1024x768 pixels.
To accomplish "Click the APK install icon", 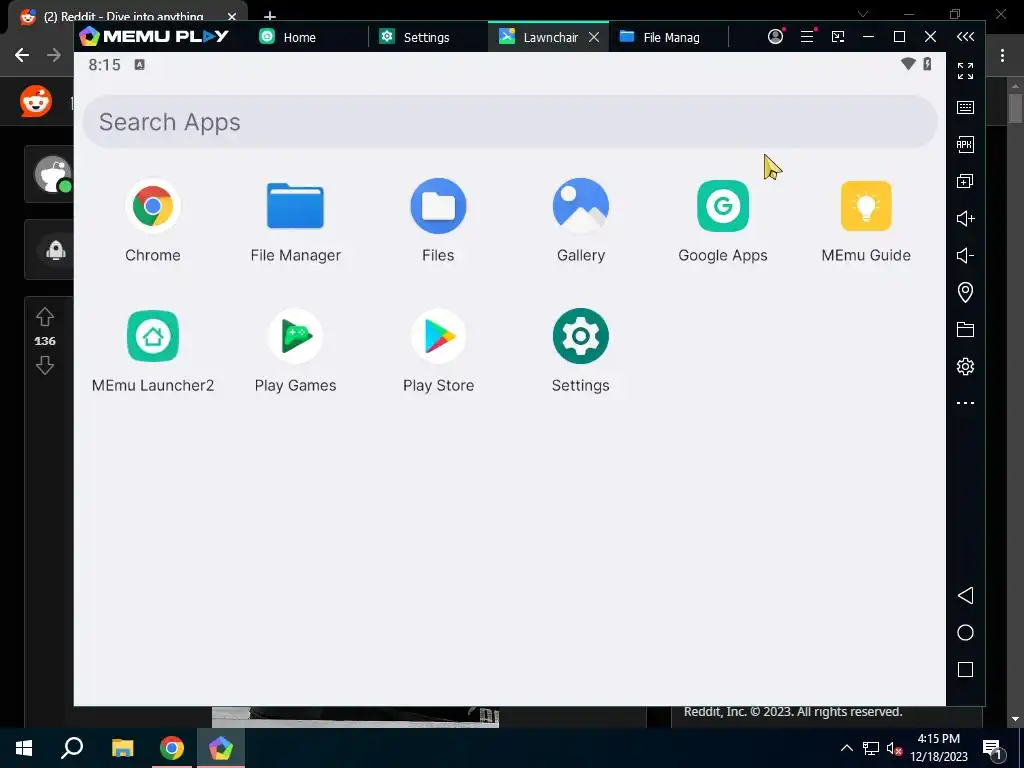I will 965,144.
